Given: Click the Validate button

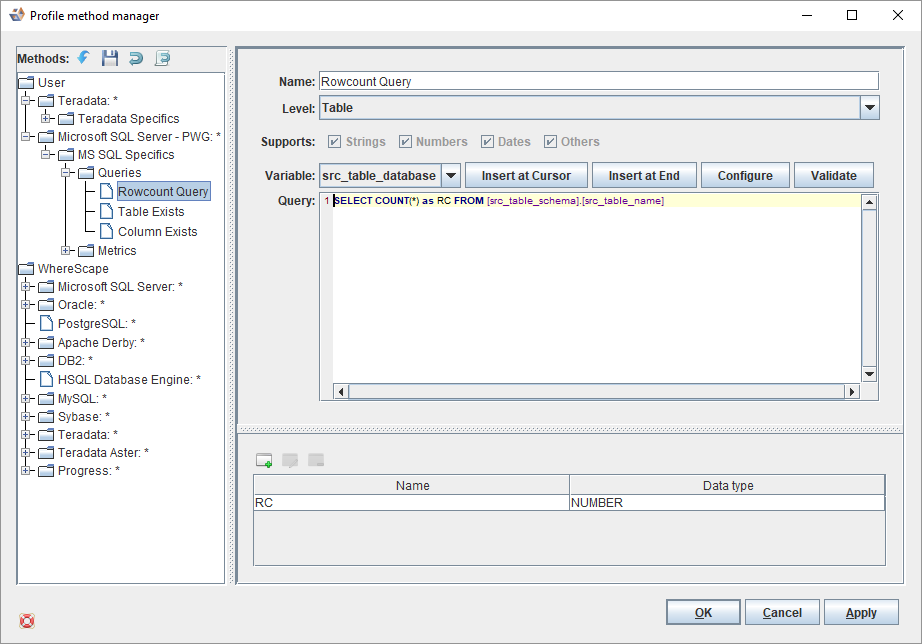Looking at the screenshot, I should point(833,176).
